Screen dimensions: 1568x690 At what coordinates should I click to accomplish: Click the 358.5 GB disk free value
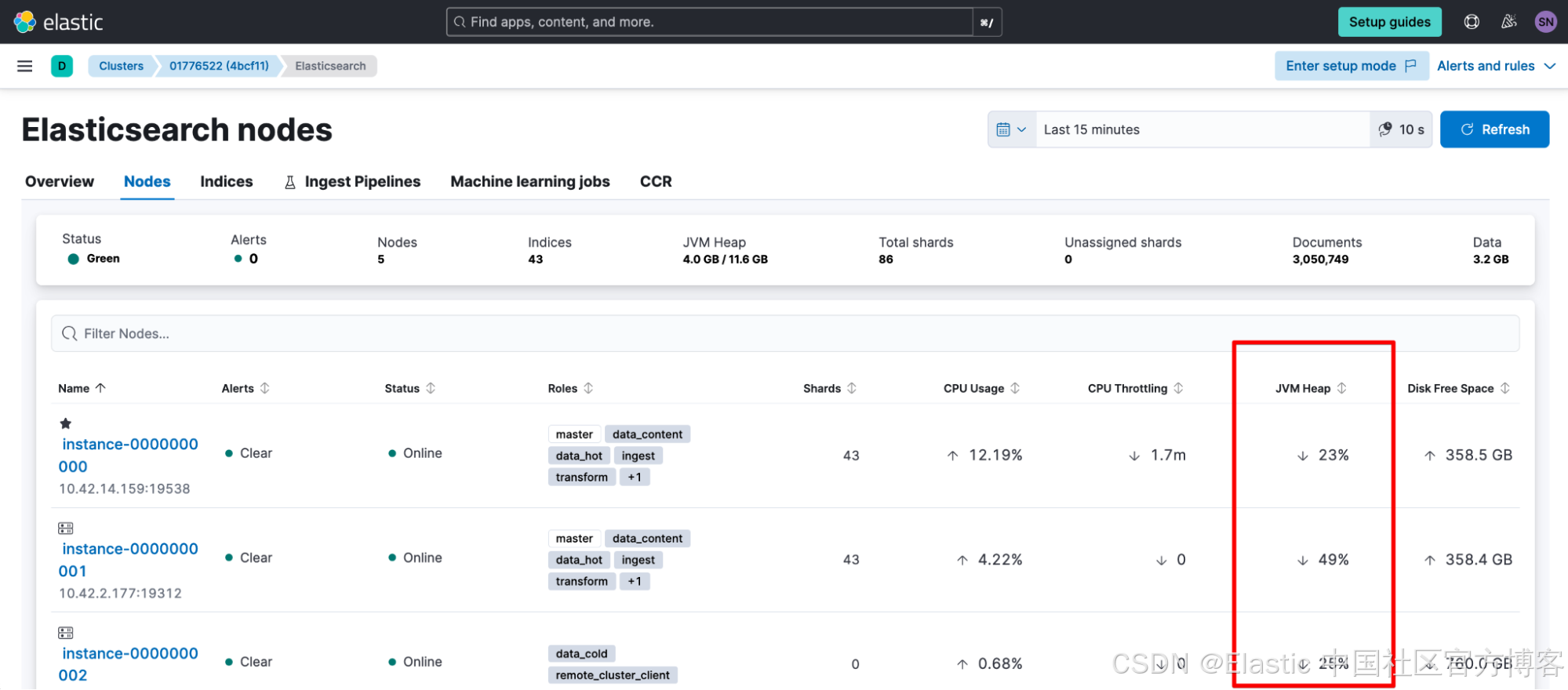1479,455
